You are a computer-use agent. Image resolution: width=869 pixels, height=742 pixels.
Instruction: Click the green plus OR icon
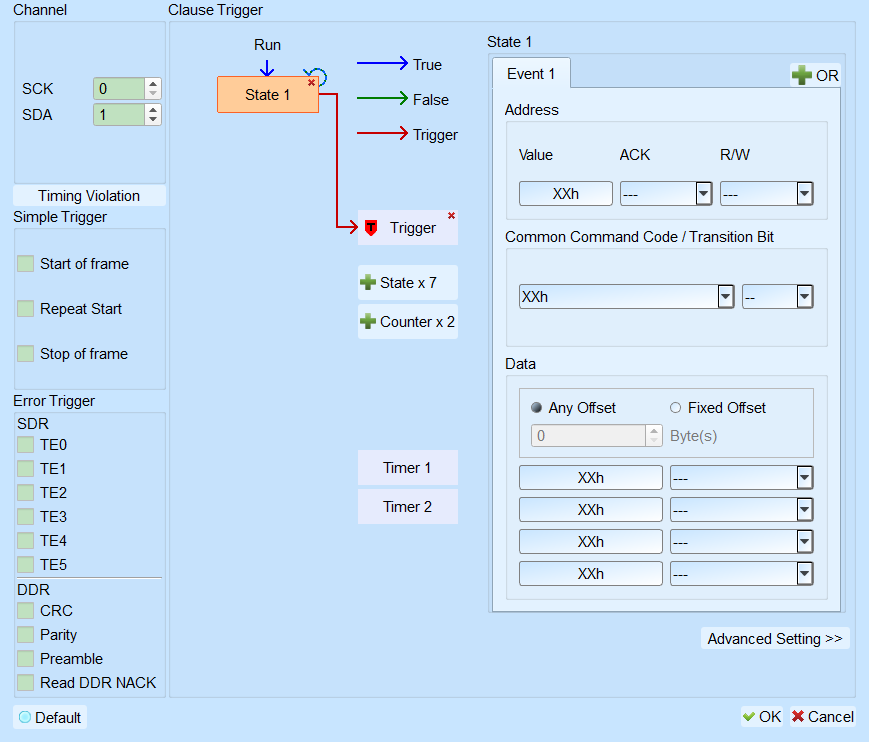click(x=801, y=75)
